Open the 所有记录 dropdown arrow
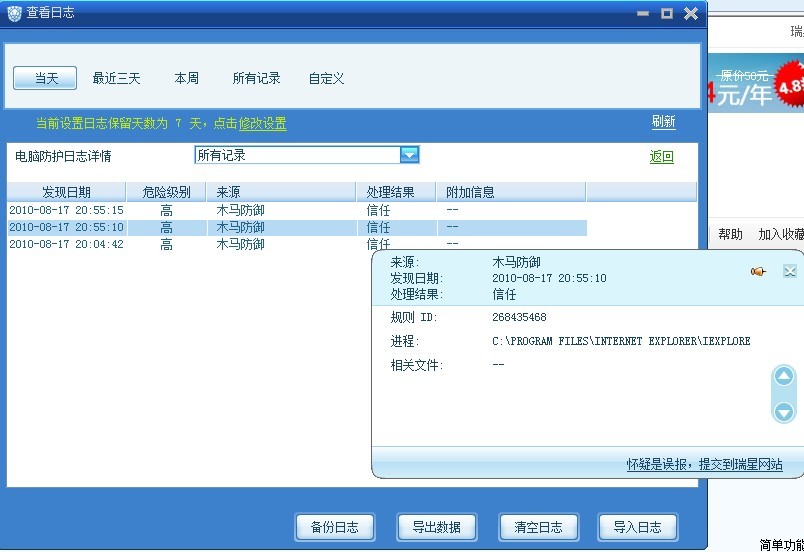This screenshot has height=552, width=804. coord(409,155)
